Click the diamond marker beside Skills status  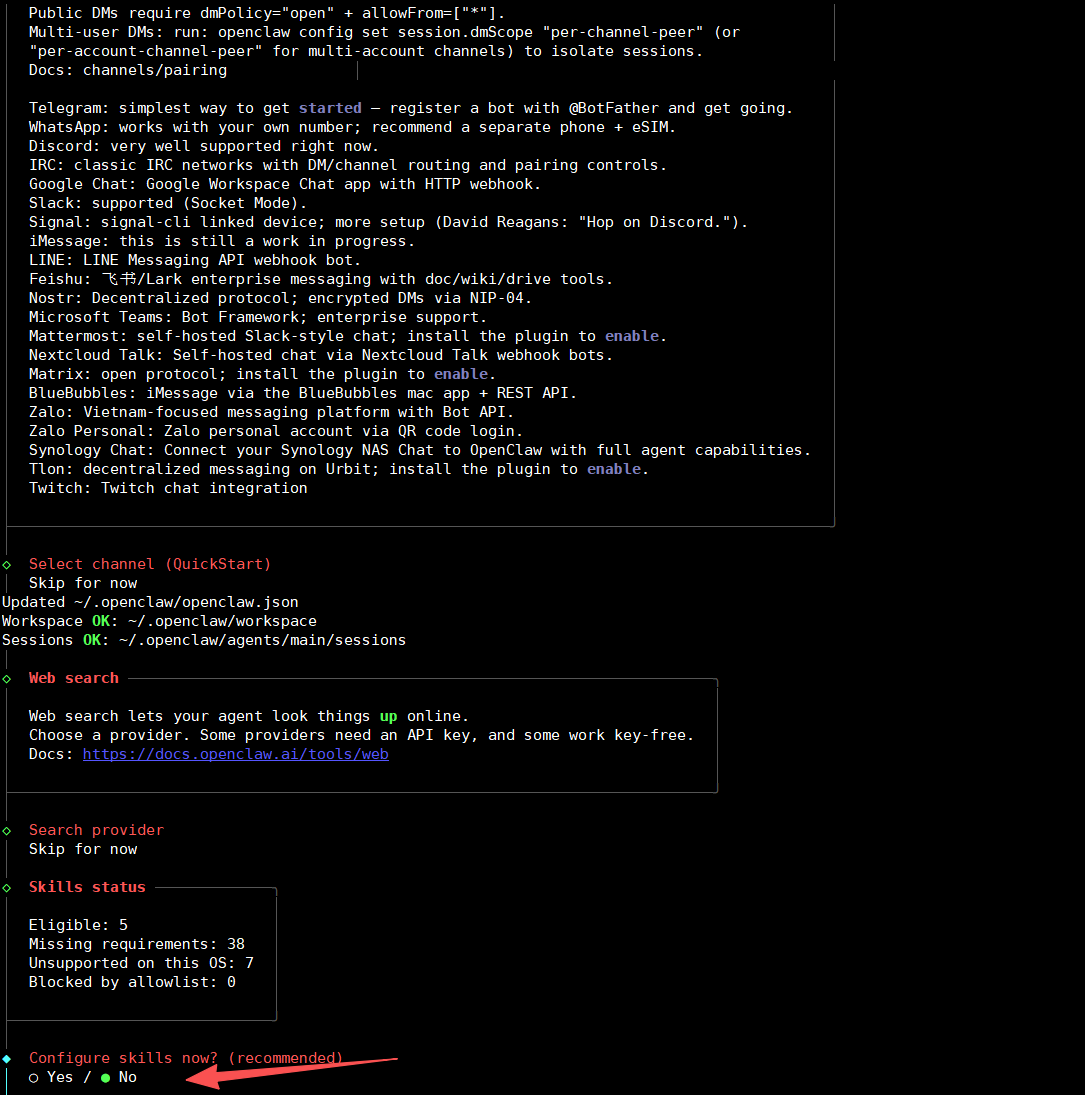tap(7, 888)
